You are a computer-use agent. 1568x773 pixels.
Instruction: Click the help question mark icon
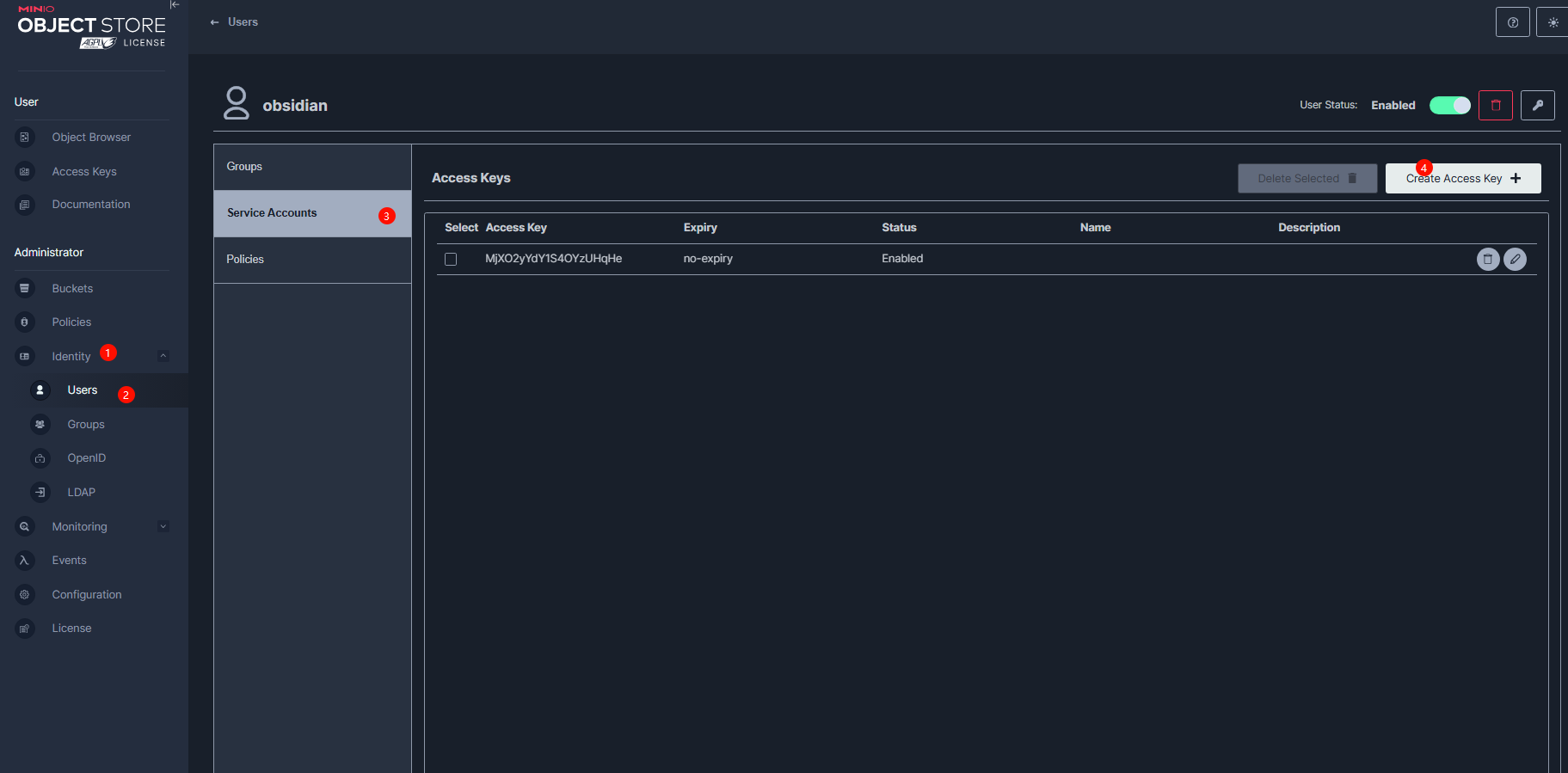(1512, 22)
